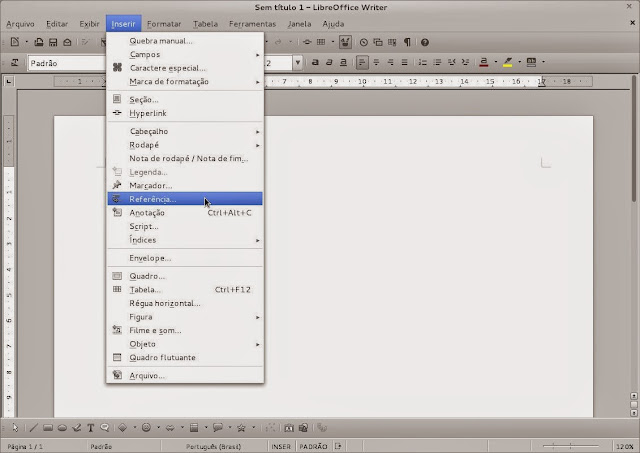The height and width of the screenshot is (453, 640).
Task: Click the Padrão paragraph style field
Action: [x=67, y=63]
